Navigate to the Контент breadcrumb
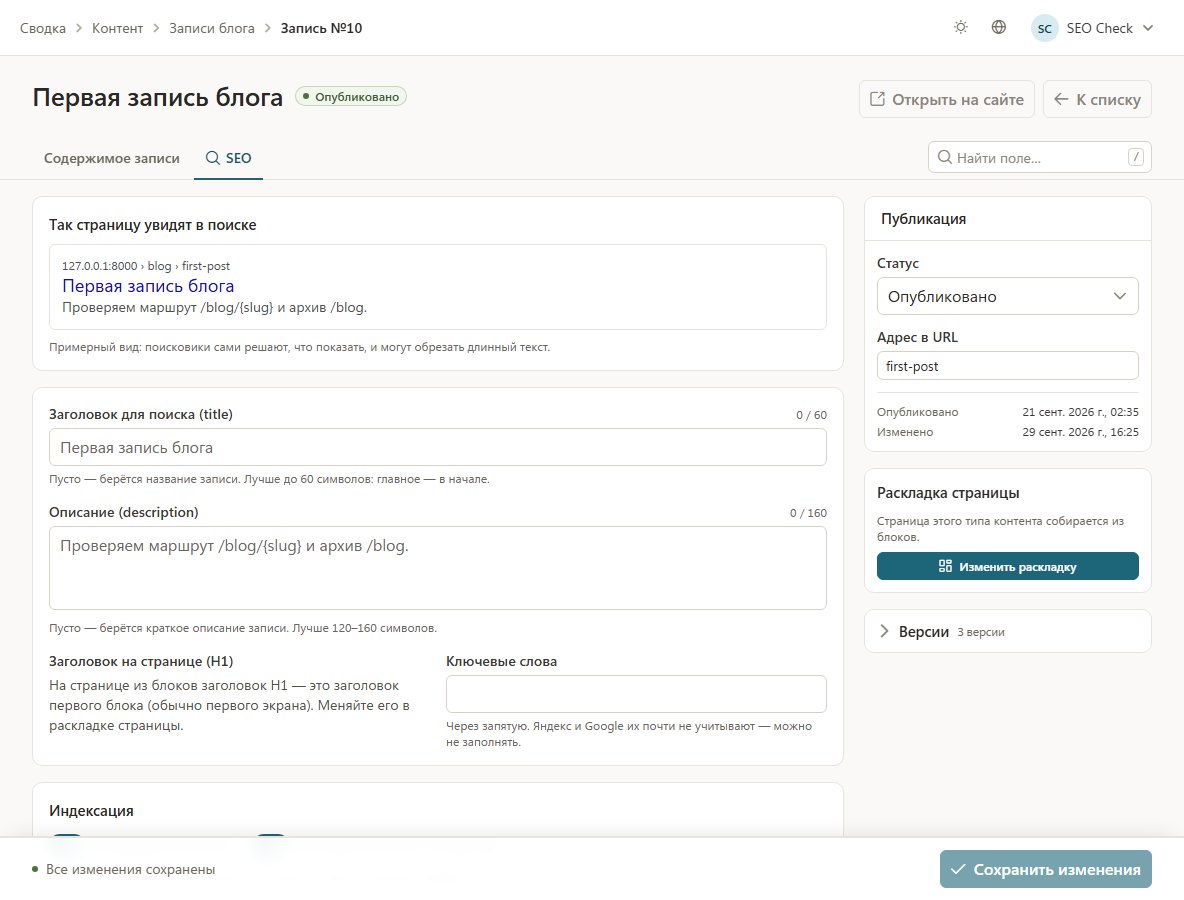 click(x=117, y=28)
